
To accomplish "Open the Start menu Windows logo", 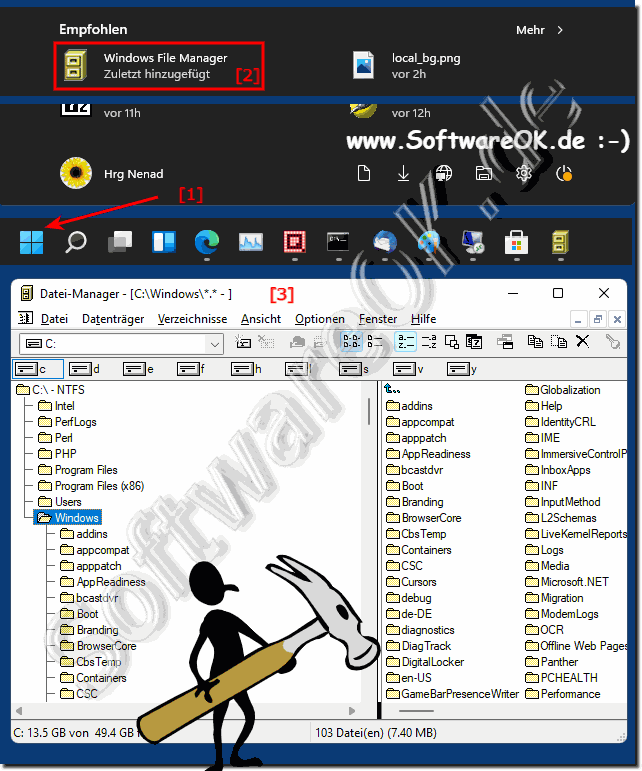I will point(31,242).
